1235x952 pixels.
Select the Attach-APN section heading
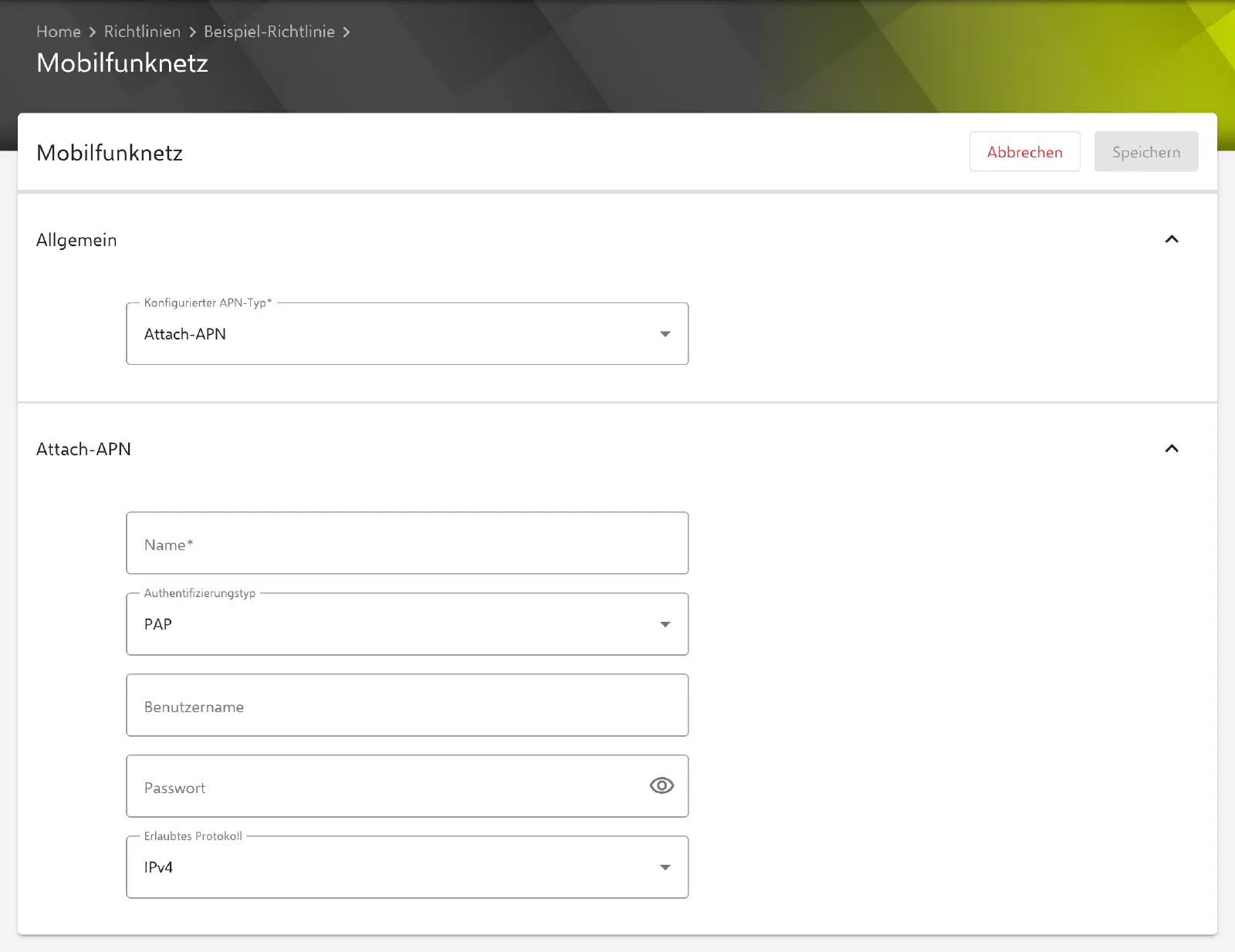(x=83, y=449)
